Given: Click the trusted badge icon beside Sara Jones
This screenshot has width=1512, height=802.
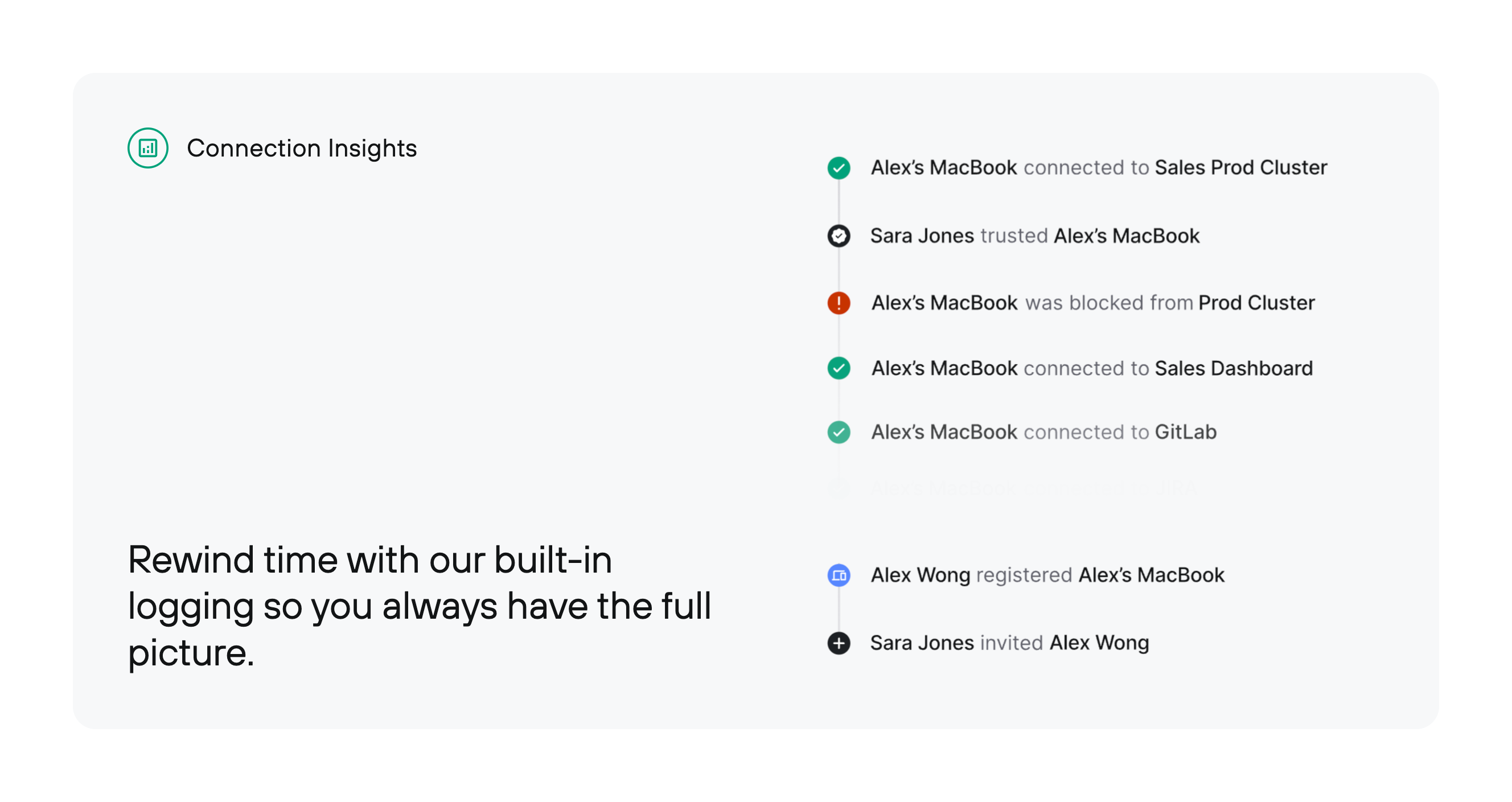Looking at the screenshot, I should [x=839, y=236].
